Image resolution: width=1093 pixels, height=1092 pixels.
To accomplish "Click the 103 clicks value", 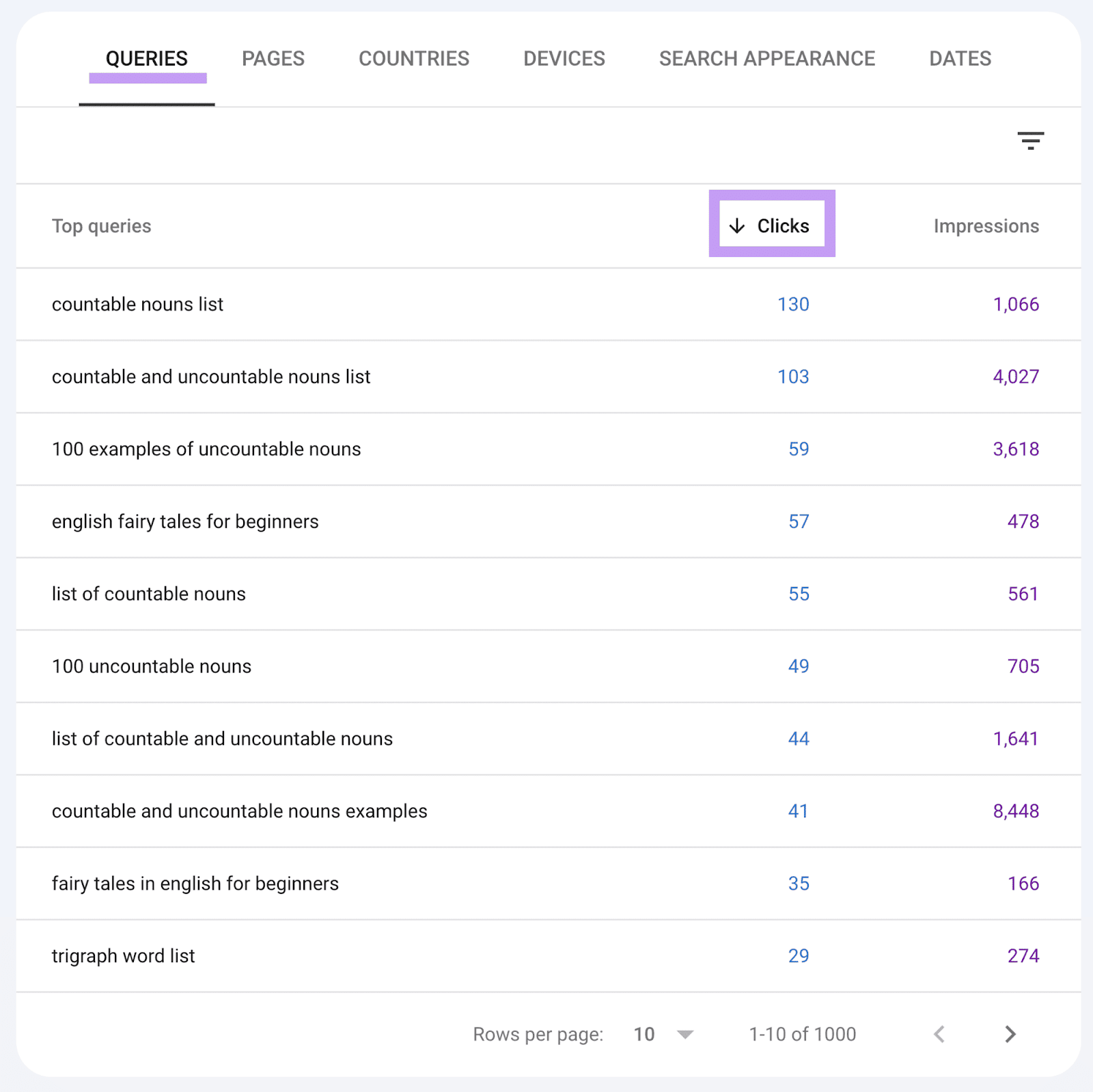I will tap(793, 377).
